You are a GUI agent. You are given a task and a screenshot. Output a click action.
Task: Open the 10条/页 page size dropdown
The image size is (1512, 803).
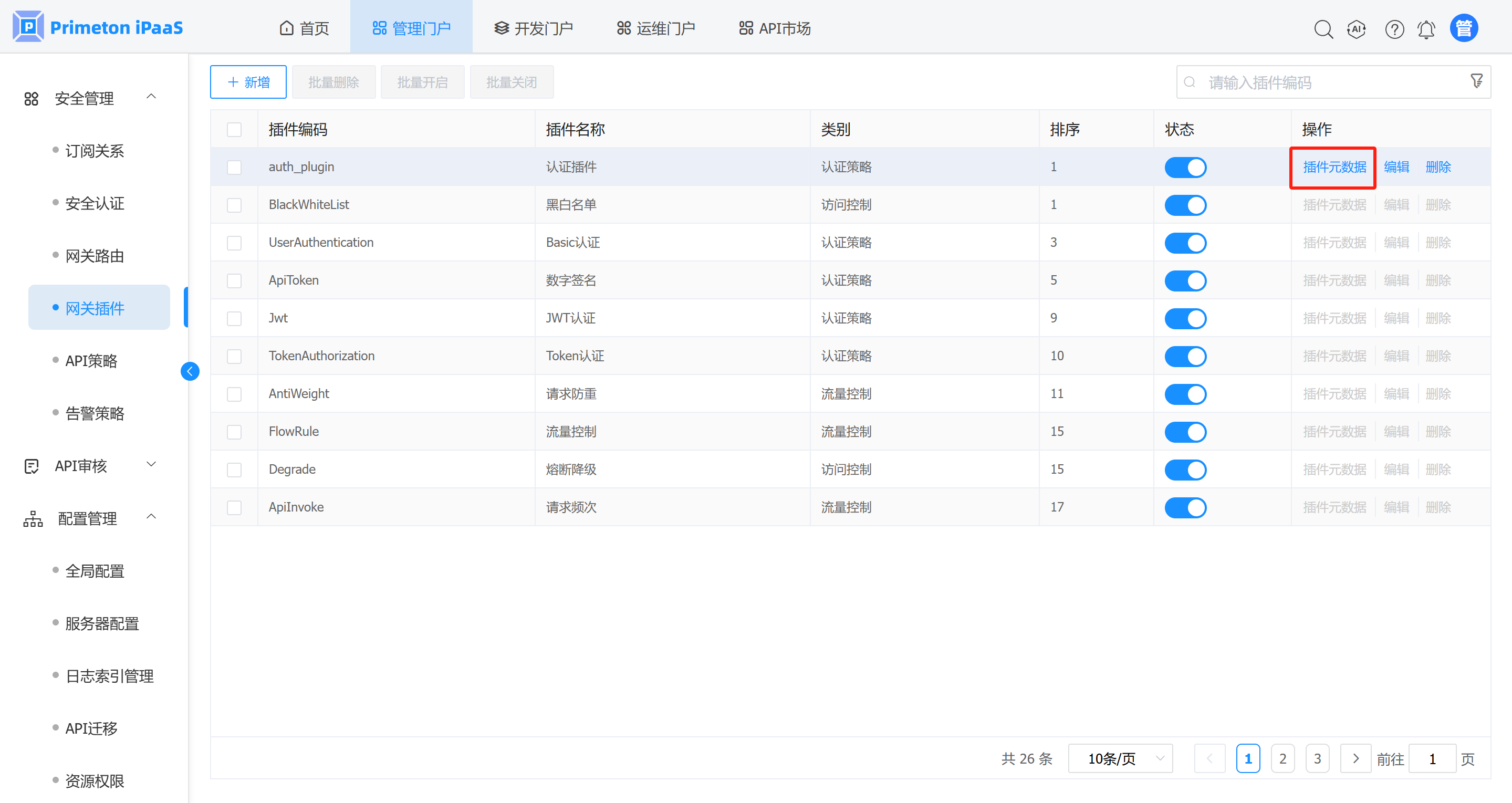[x=1120, y=758]
